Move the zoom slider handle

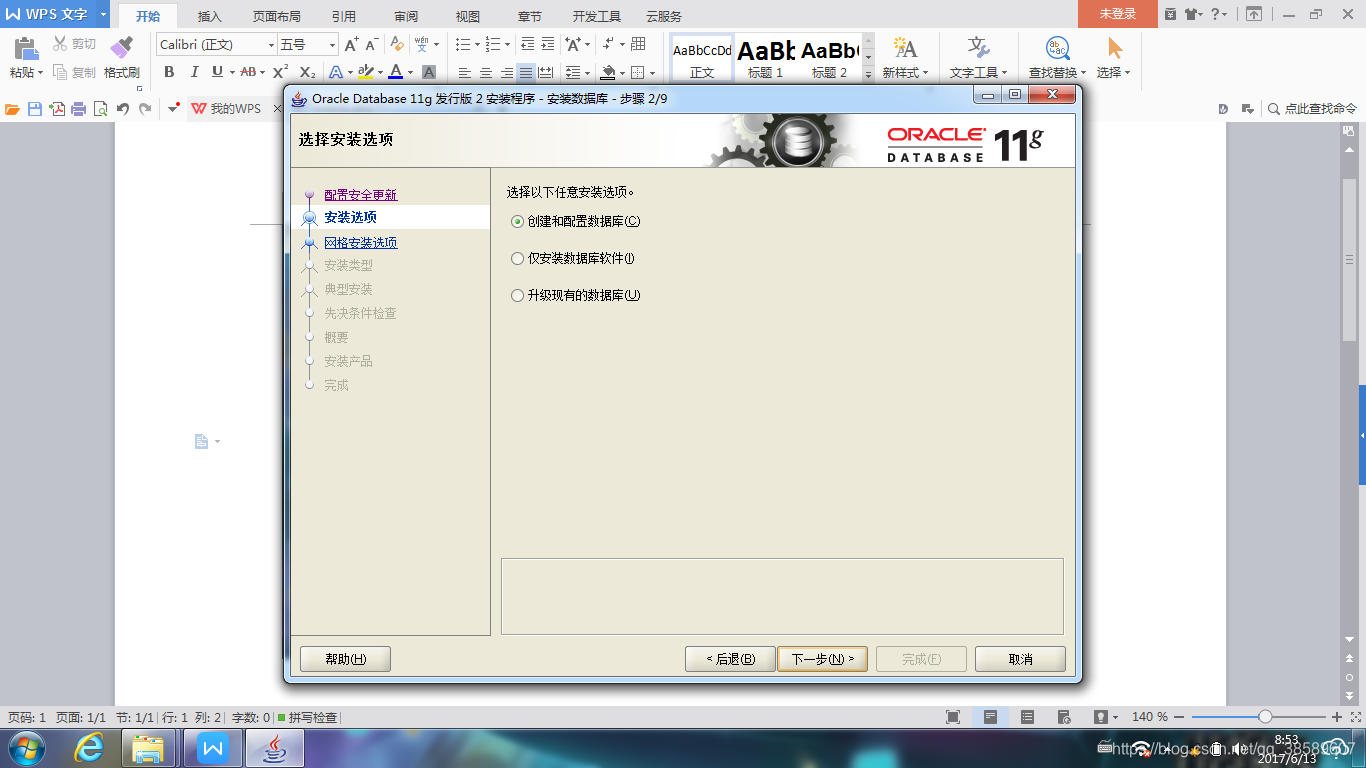(1265, 717)
